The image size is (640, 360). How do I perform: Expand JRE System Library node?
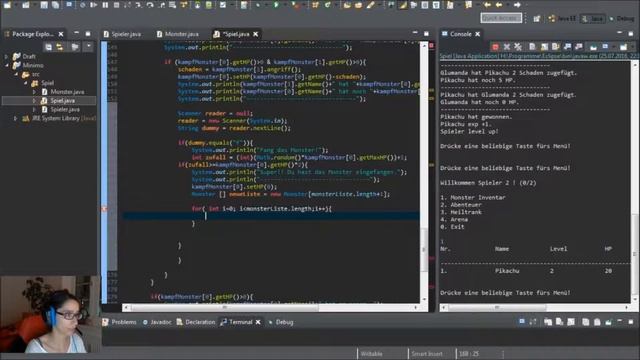[16, 118]
